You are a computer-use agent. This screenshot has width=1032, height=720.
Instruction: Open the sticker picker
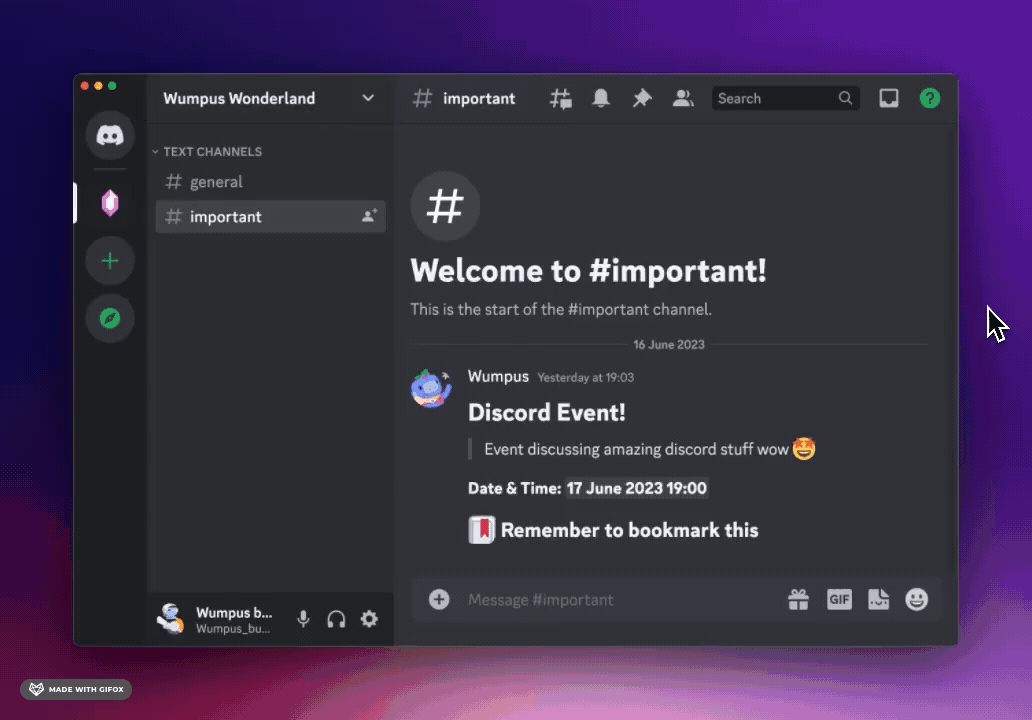tap(878, 599)
